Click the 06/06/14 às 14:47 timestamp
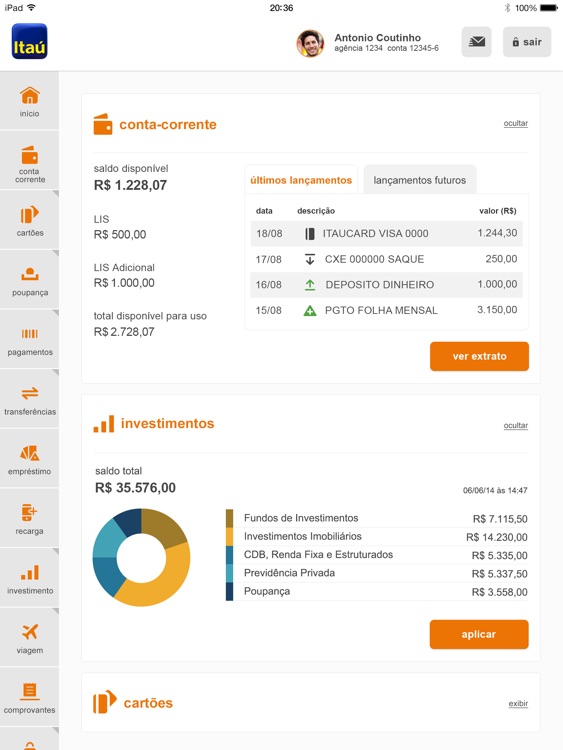Image resolution: width=563 pixels, height=750 pixels. pyautogui.click(x=495, y=490)
